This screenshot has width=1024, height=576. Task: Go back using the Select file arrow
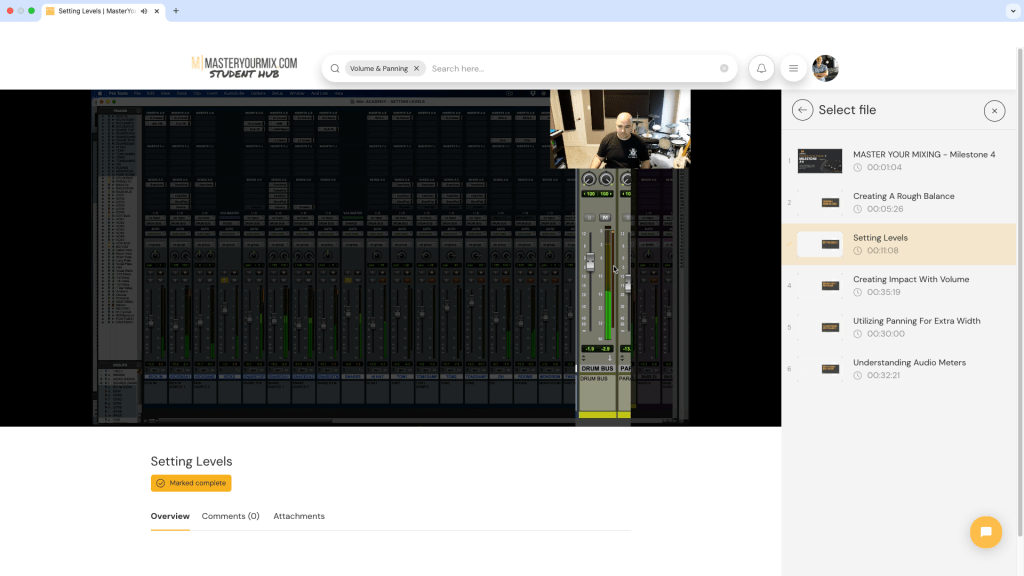click(802, 110)
